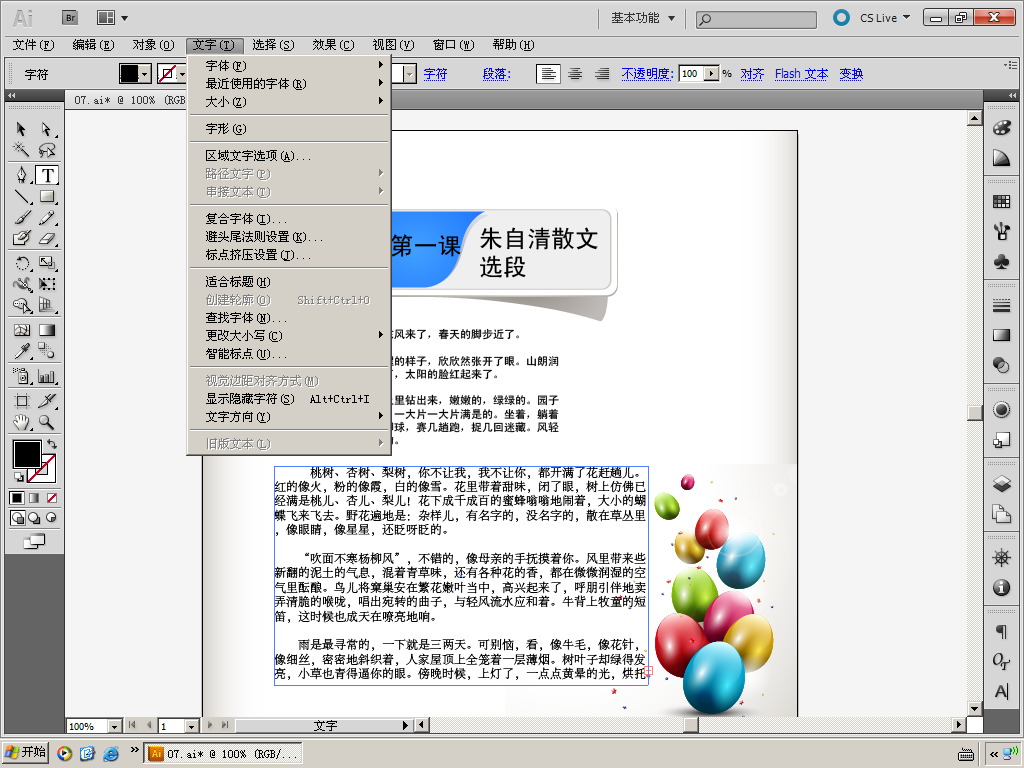This screenshot has width=1024, height=768.
Task: Select the Hand tool
Action: coord(21,422)
